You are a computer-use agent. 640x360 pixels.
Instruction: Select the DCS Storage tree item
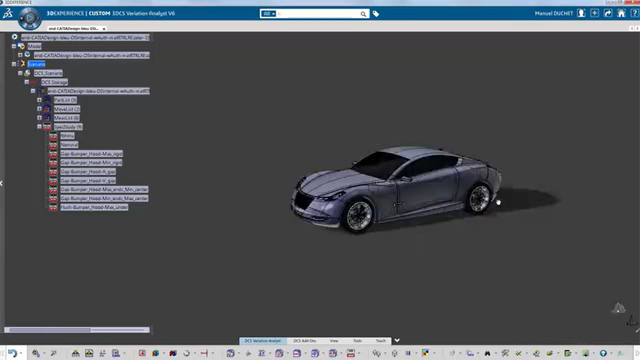[54, 82]
